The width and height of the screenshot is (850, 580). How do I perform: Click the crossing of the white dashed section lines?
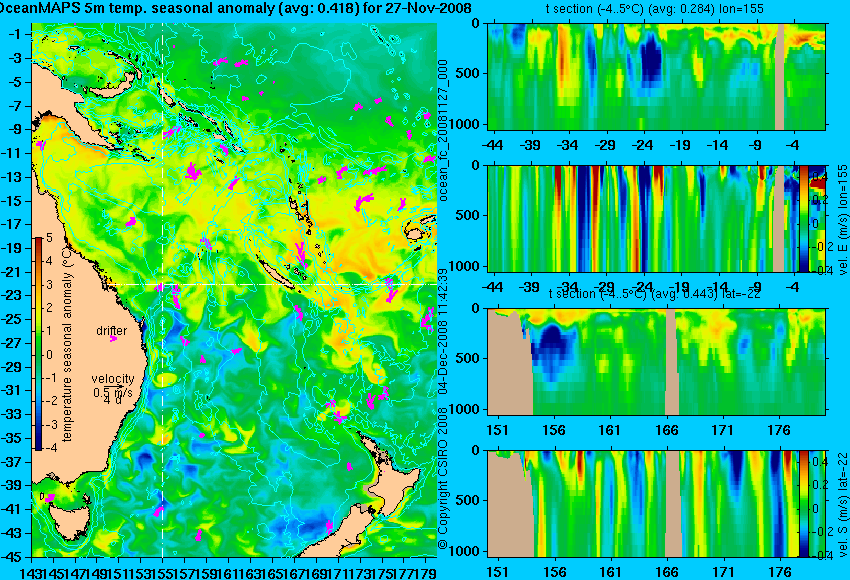(x=163, y=284)
